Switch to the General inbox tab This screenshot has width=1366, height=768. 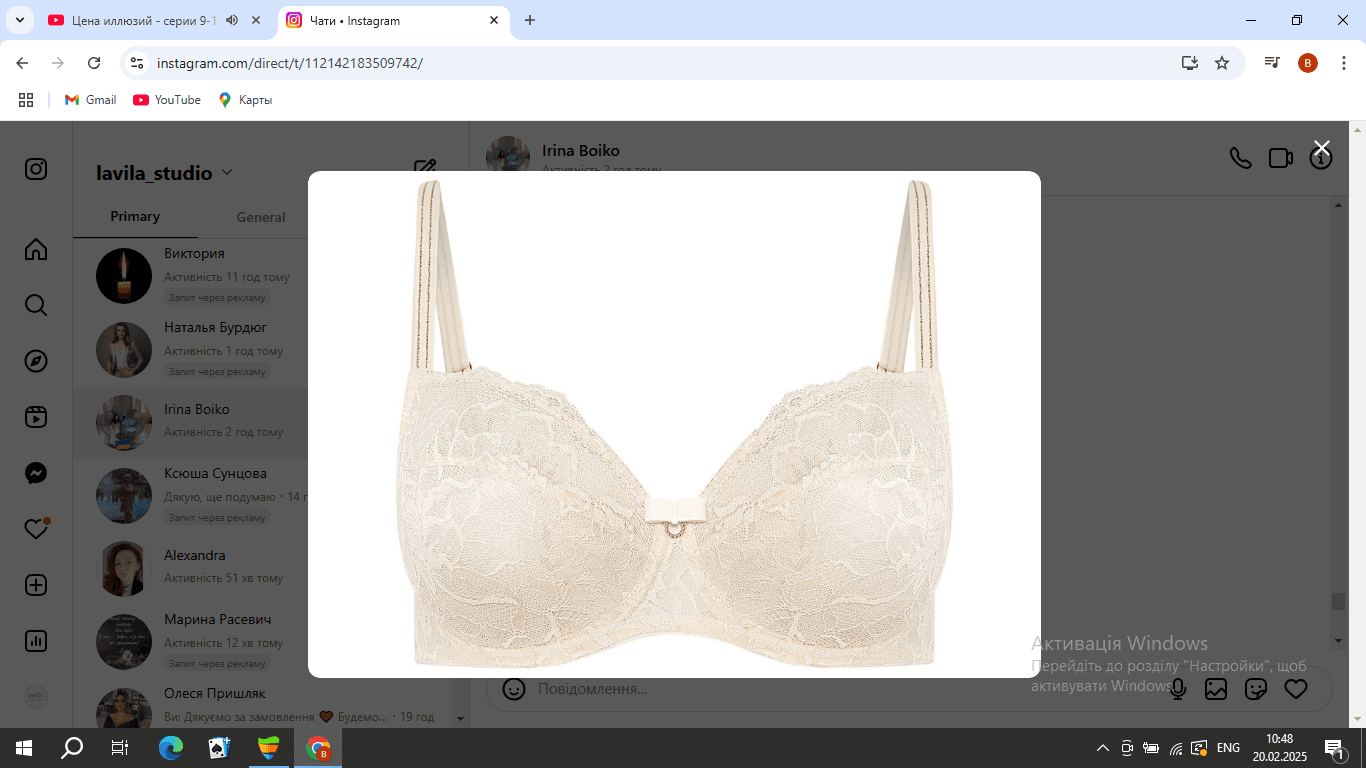261,217
